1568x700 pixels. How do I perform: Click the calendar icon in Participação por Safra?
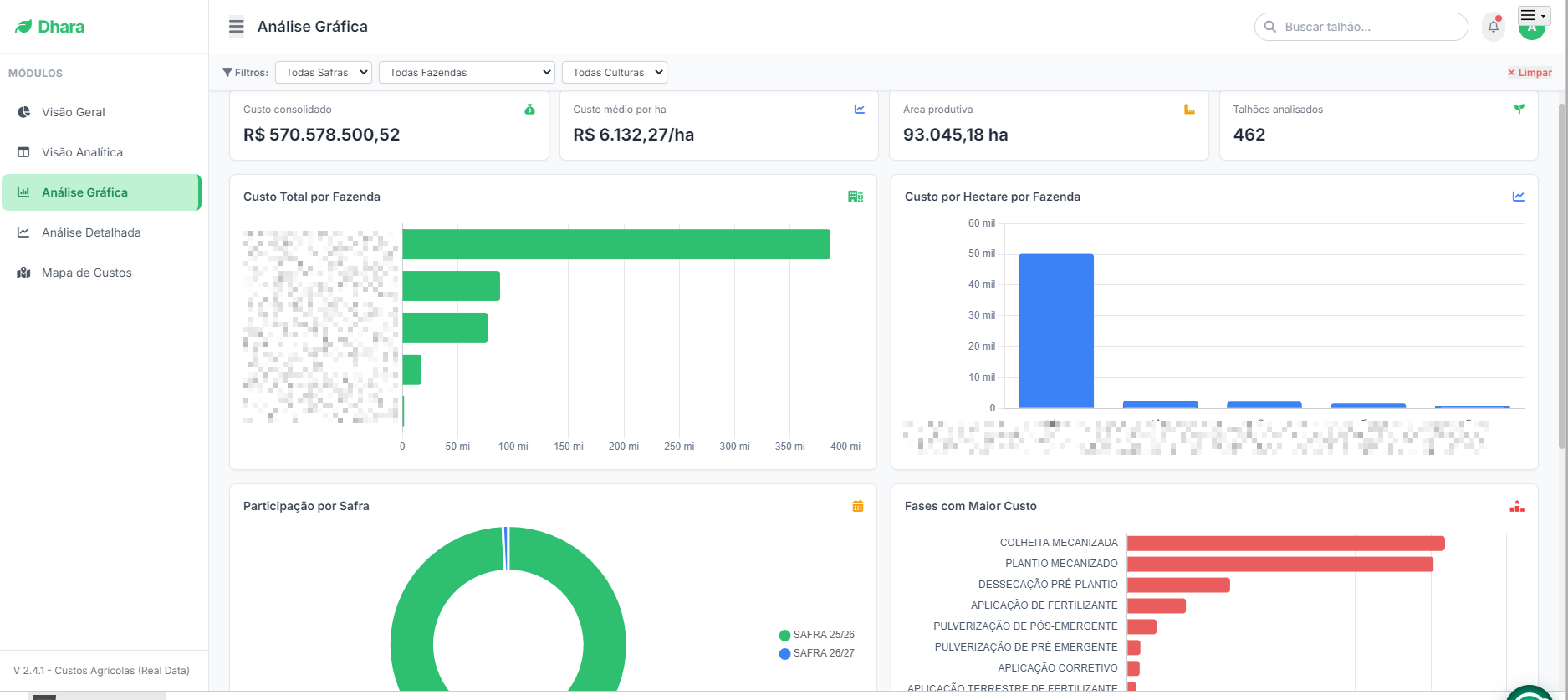[x=858, y=506]
